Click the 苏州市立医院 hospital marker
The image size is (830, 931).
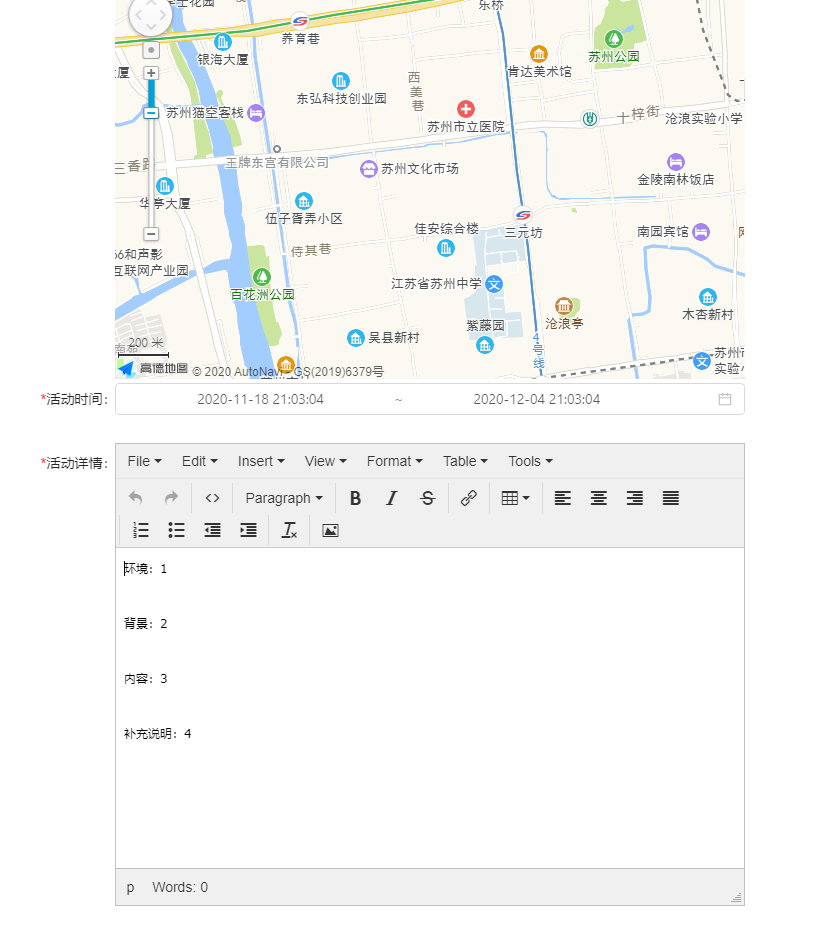[x=466, y=109]
